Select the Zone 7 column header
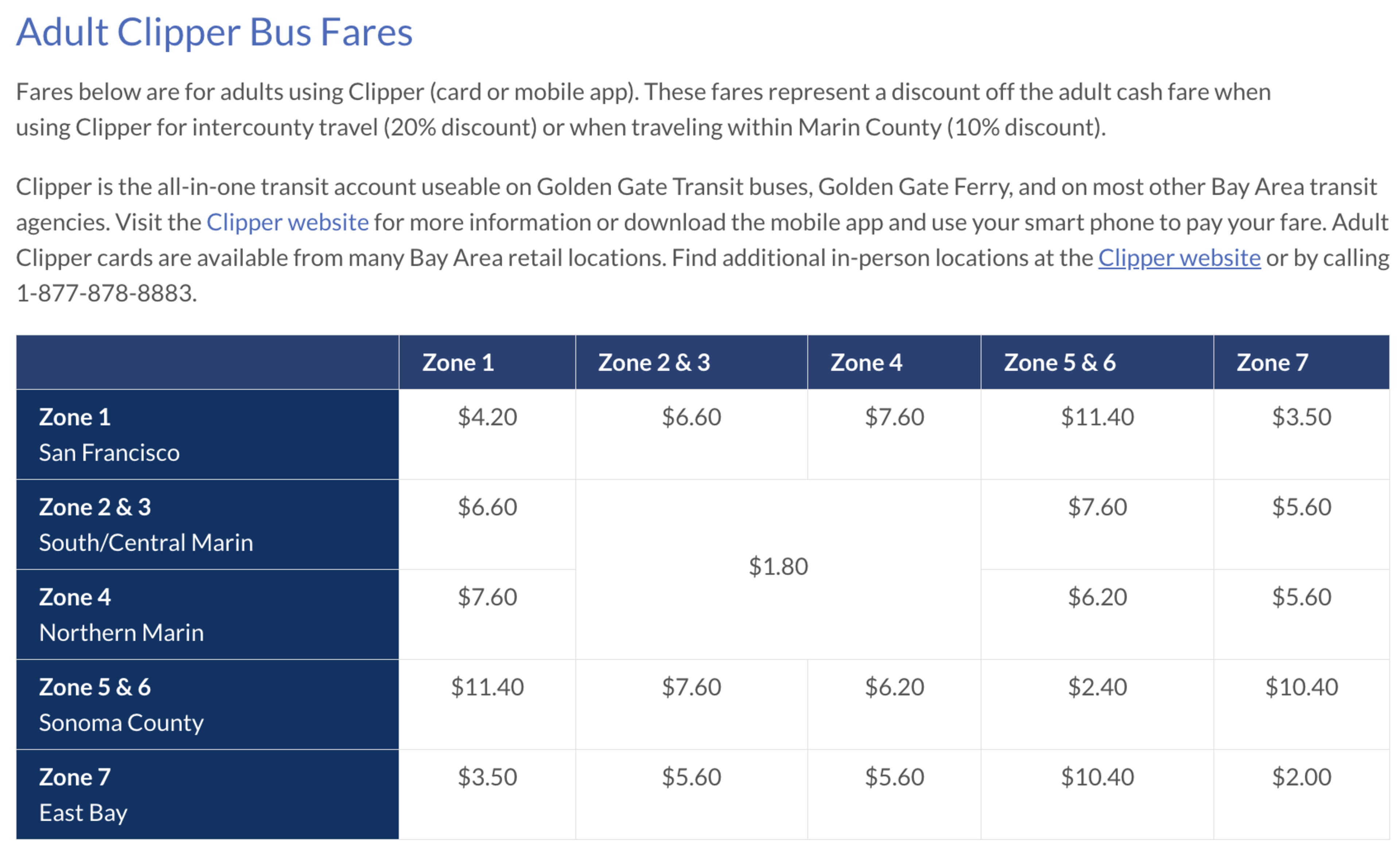This screenshot has height=849, width=1400. 1302,362
